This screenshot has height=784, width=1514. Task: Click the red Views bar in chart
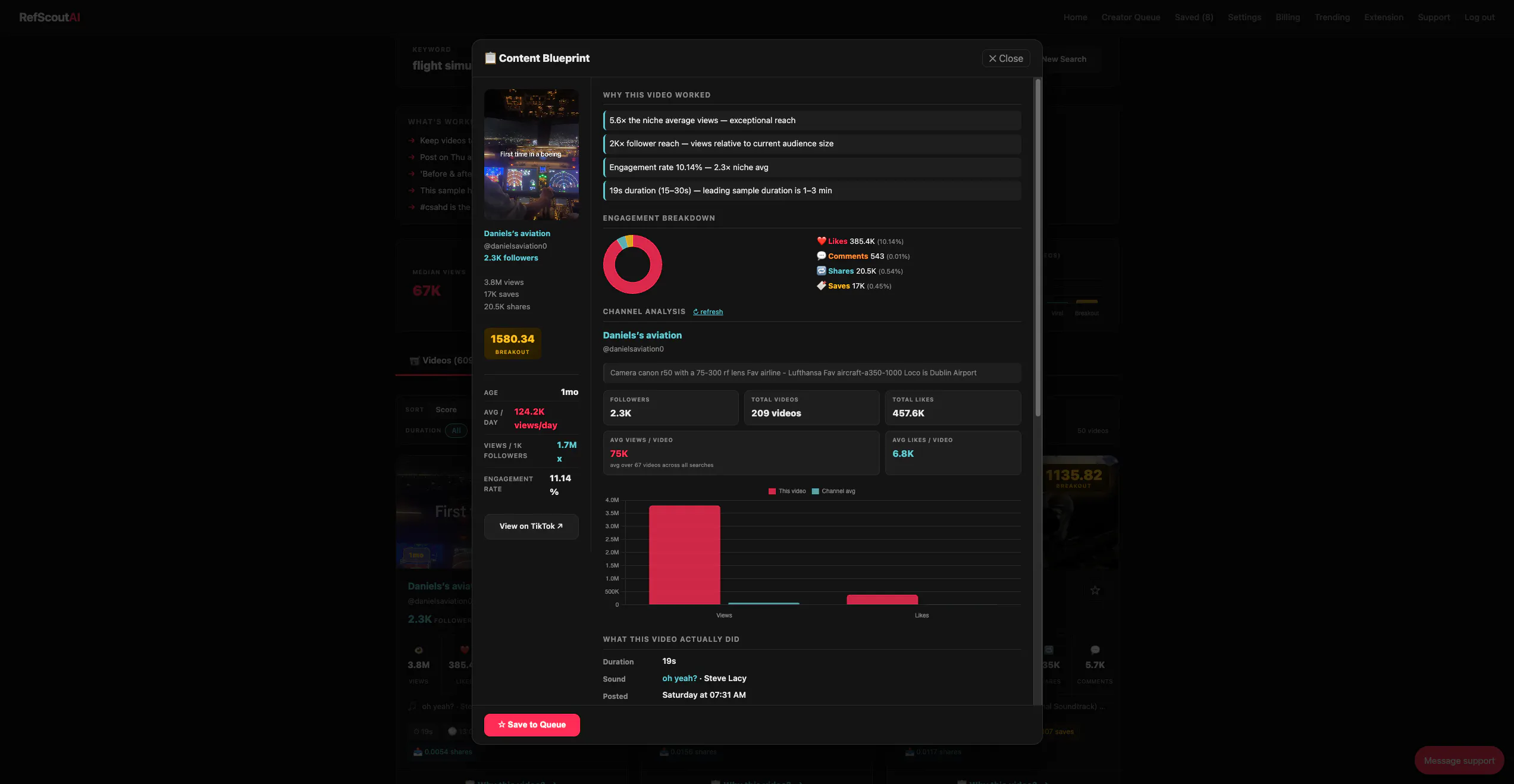(684, 555)
